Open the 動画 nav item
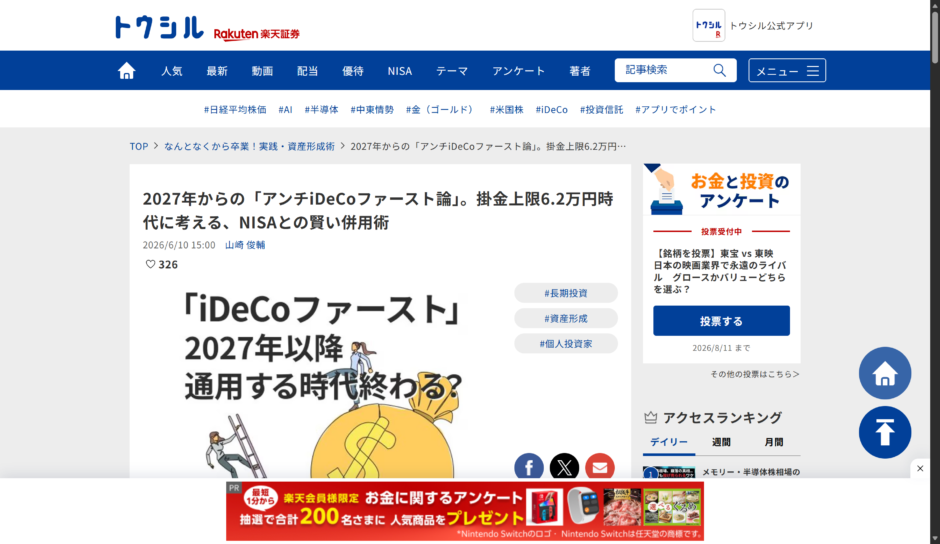Viewport: 940px width, 544px height. (x=262, y=71)
